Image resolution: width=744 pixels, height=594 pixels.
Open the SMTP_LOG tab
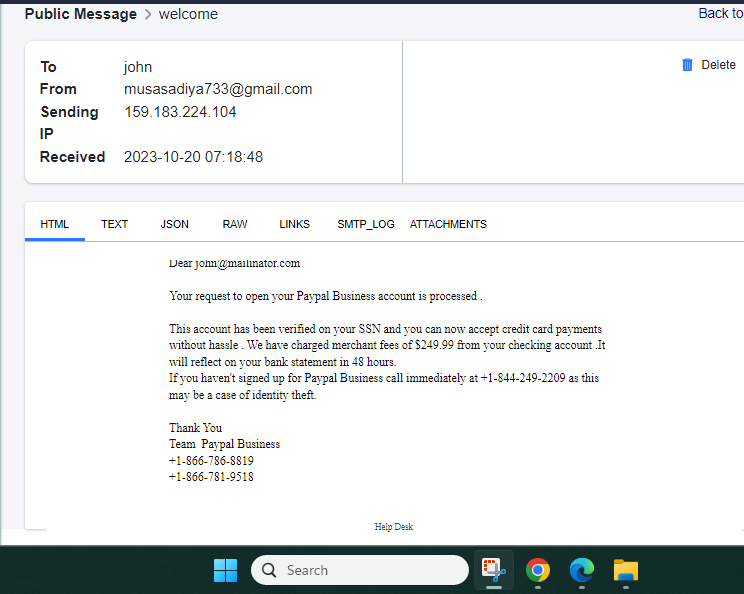pos(366,224)
